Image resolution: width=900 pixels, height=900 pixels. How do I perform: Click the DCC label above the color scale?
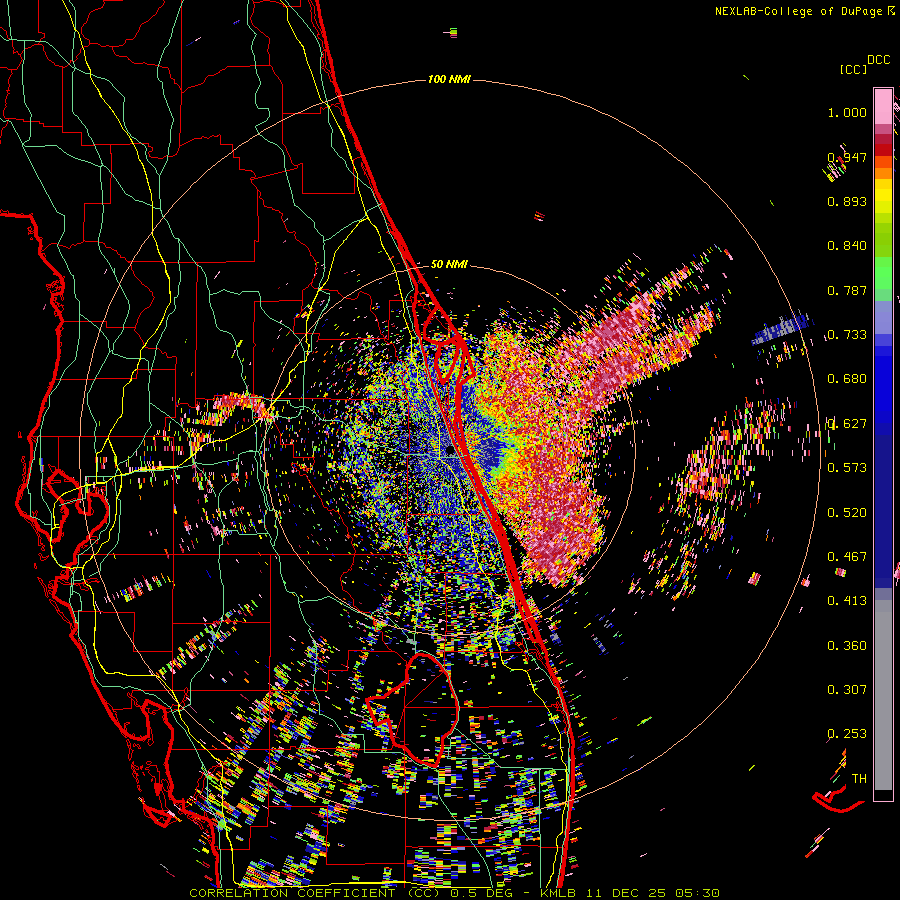[x=879, y=60]
